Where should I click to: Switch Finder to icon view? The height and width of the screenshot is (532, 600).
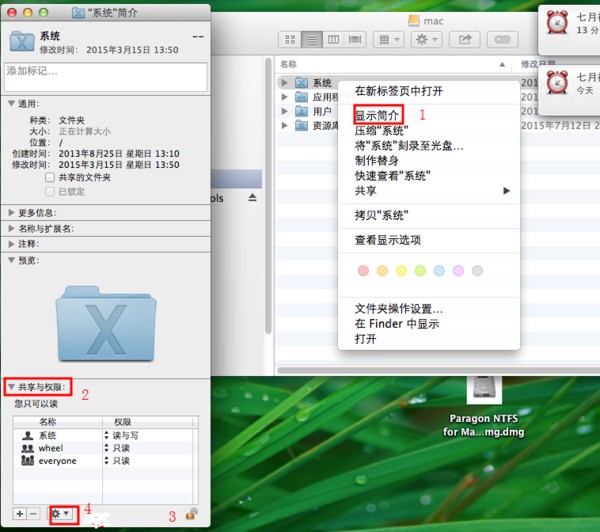tap(290, 39)
